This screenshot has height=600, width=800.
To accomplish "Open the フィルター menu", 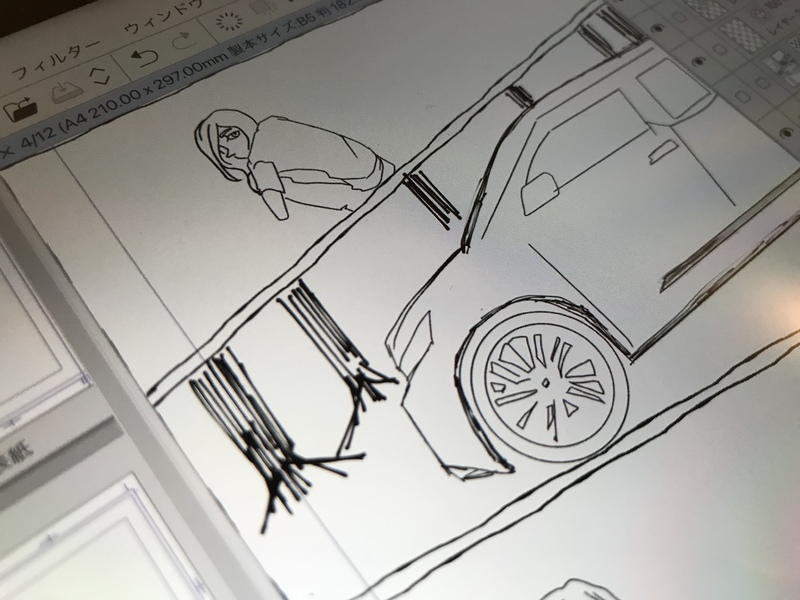I will pyautogui.click(x=56, y=60).
